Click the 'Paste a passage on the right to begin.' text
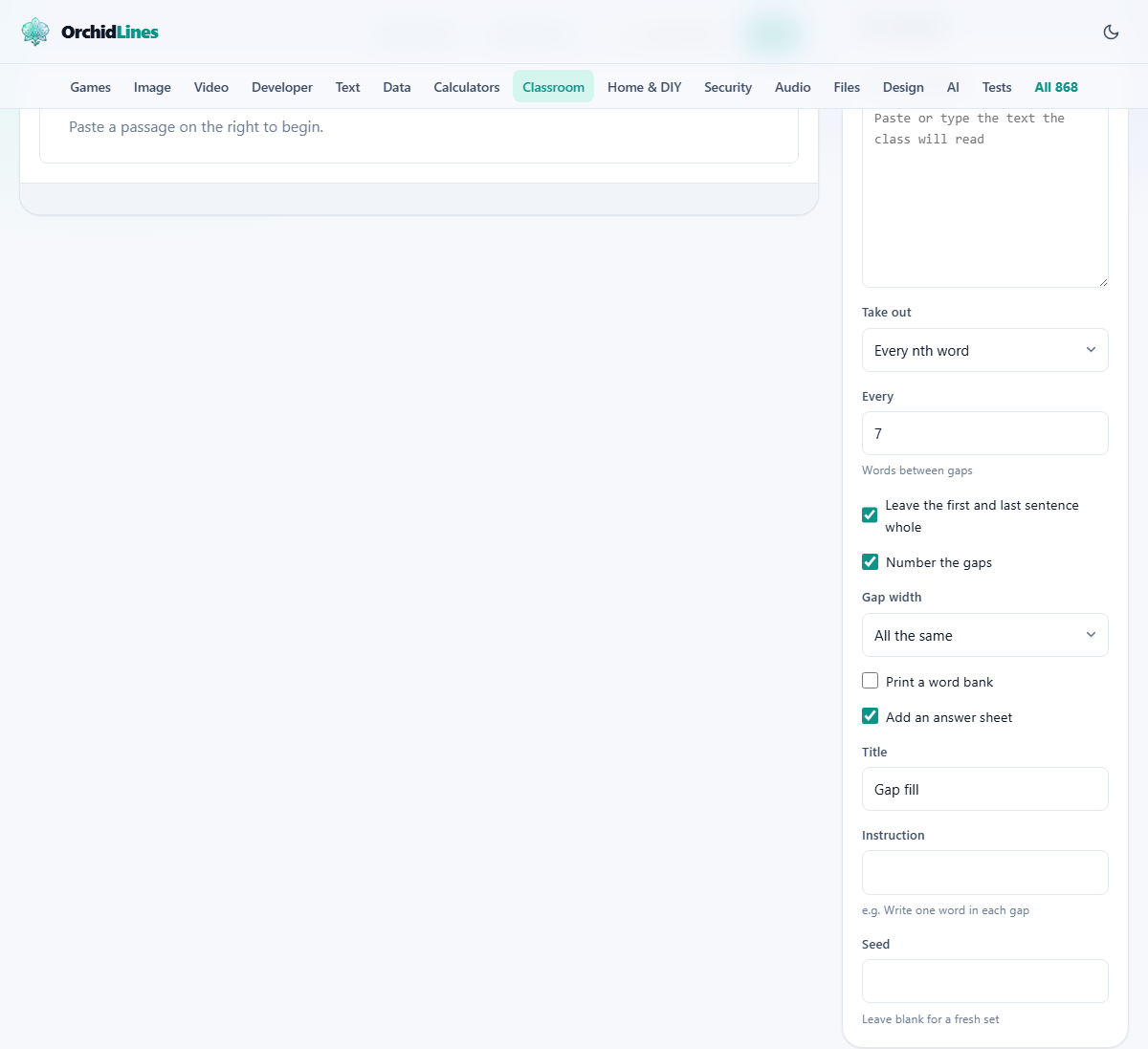Viewport: 1148px width, 1049px height. point(196,126)
